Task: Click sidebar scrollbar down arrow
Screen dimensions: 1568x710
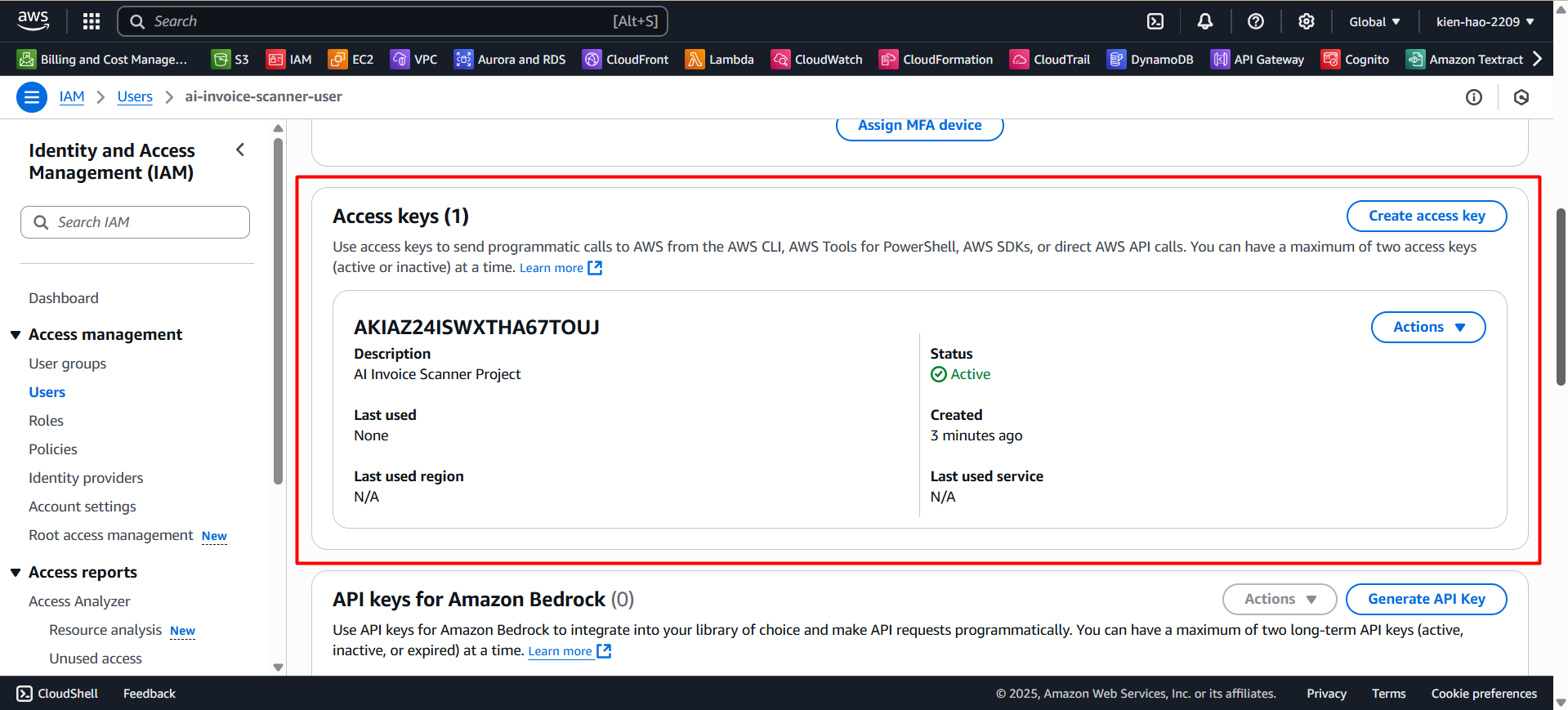Action: tap(278, 668)
